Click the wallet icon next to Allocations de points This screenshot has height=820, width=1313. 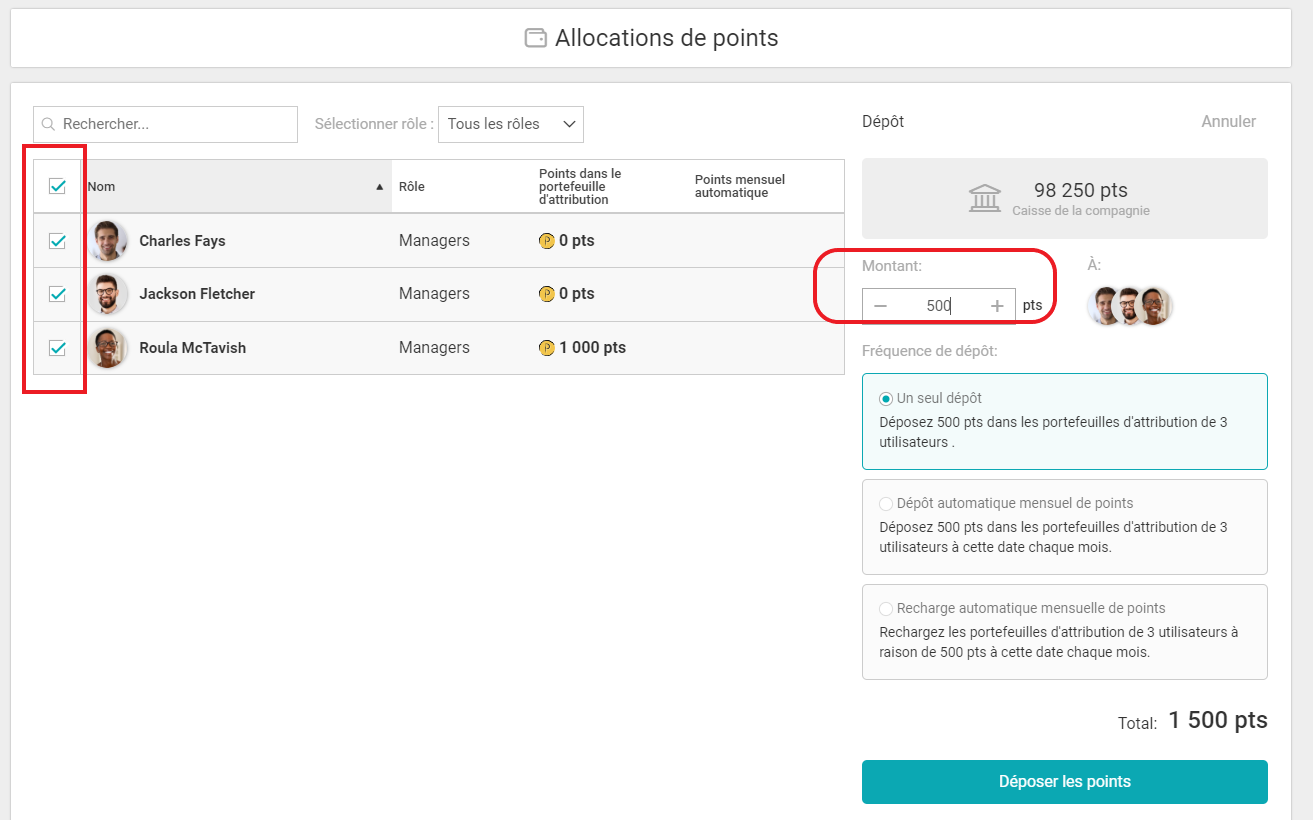point(536,38)
